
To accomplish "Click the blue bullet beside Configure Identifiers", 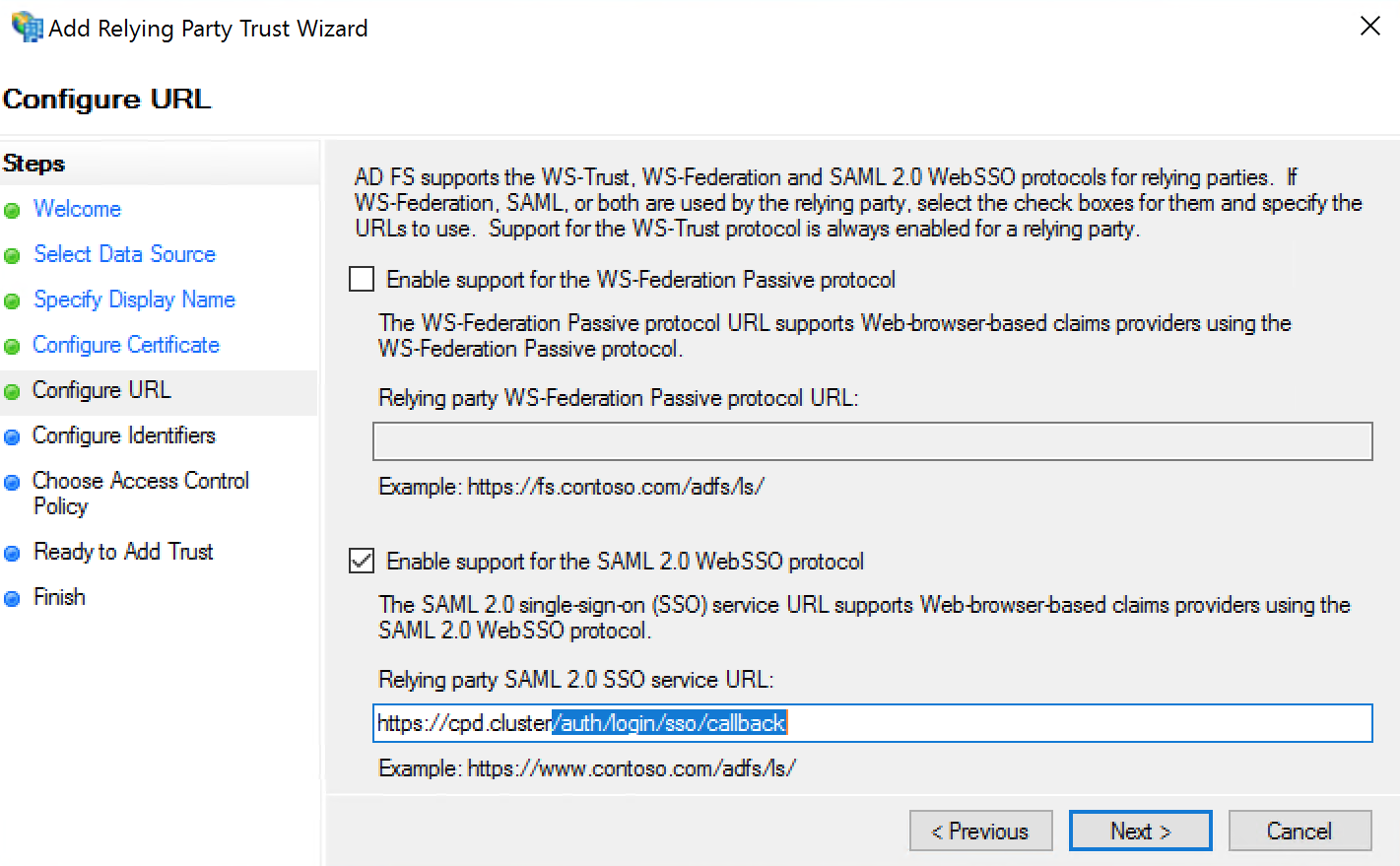I will pyautogui.click(x=12, y=437).
